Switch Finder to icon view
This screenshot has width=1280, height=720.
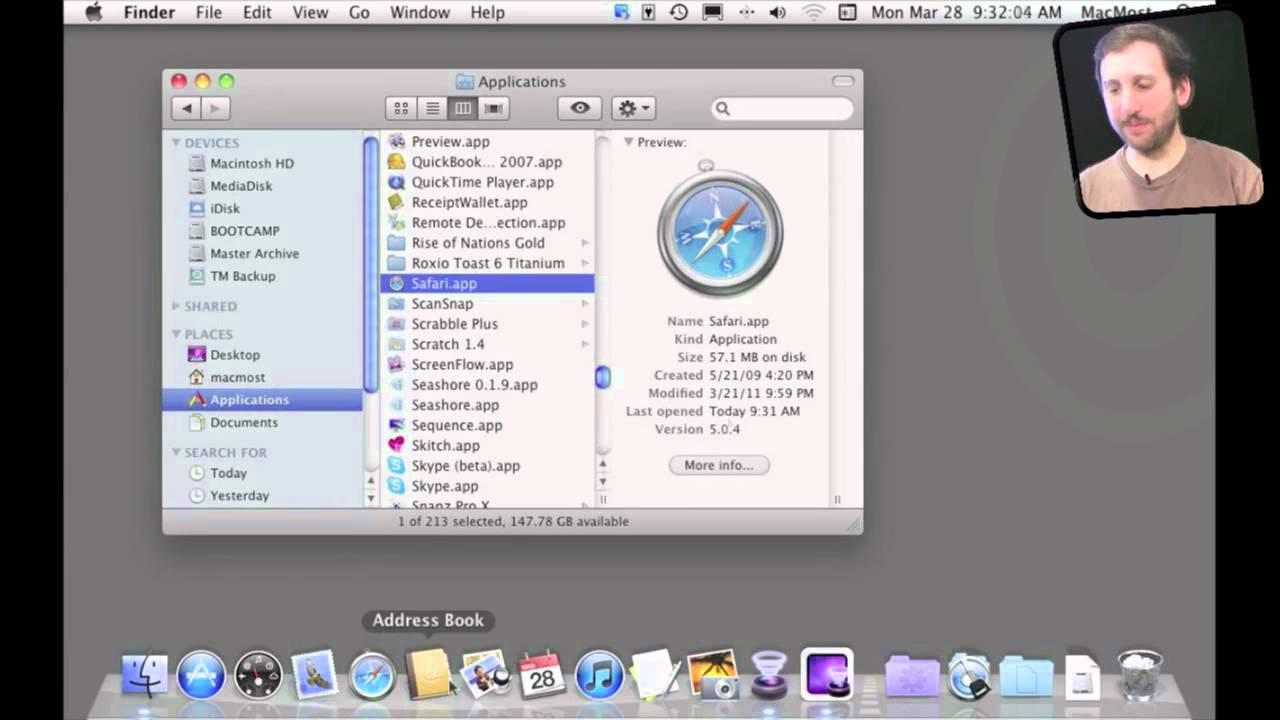[x=401, y=108]
